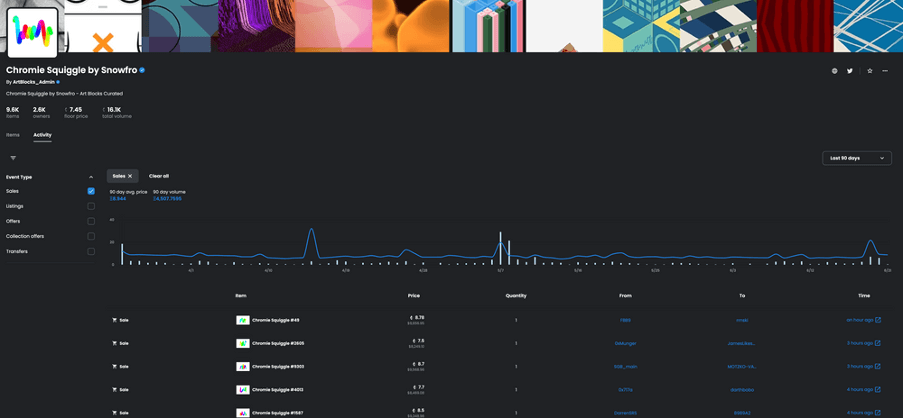Remove the Sales filter chip using X
The image size is (904, 418).
tap(130, 176)
